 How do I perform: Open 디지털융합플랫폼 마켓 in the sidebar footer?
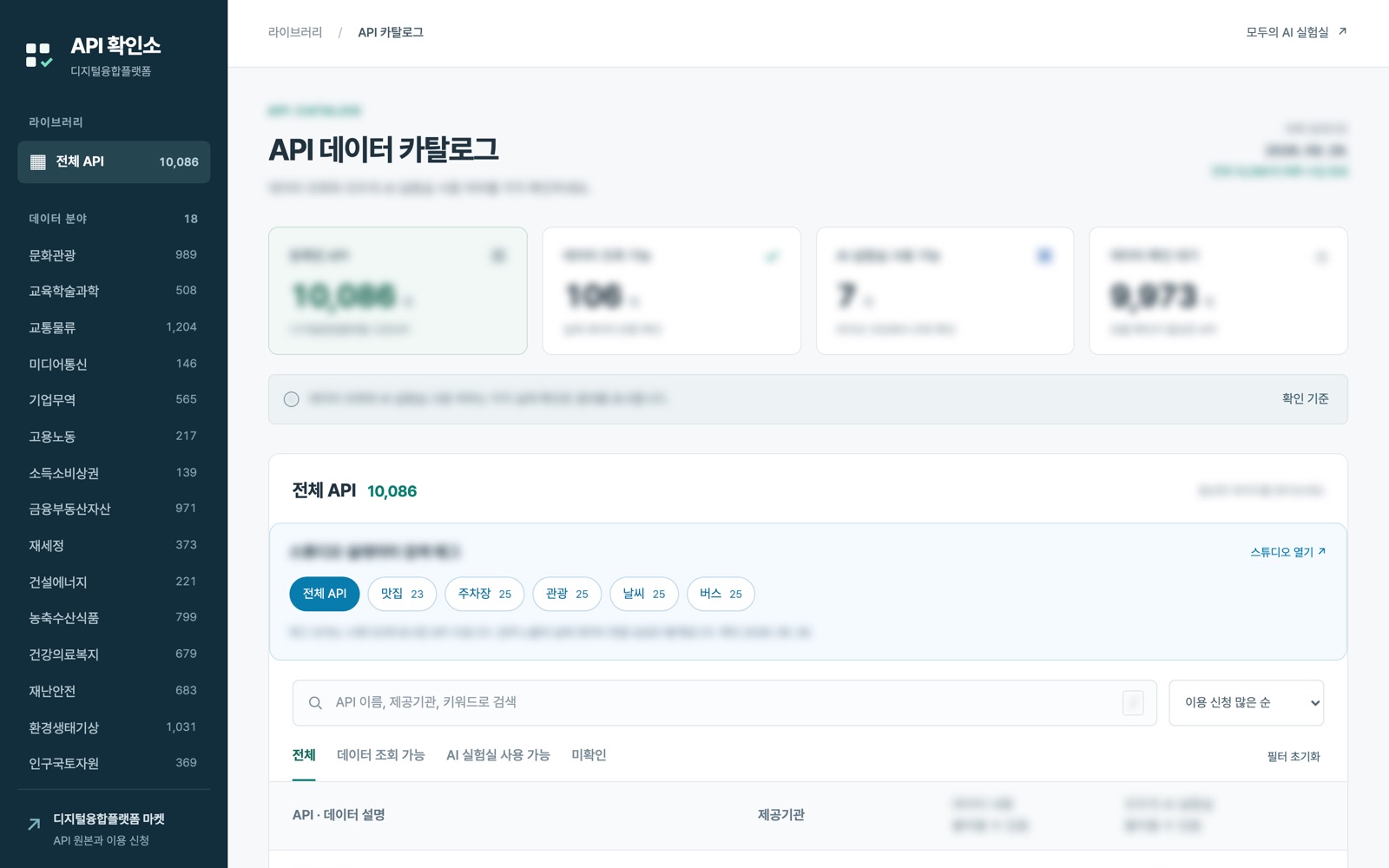(114, 829)
